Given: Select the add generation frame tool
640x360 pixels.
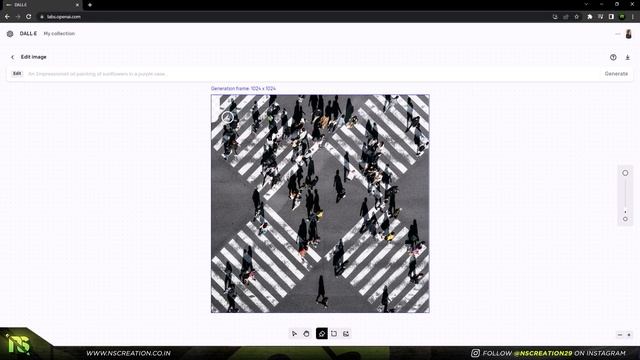Looking at the screenshot, I should (334, 333).
